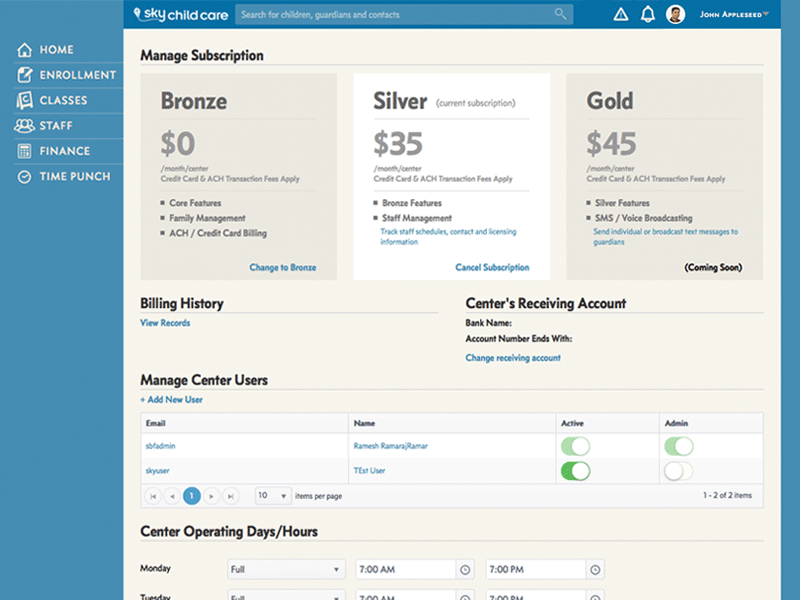Click the search magnifier icon
The height and width of the screenshot is (600, 800).
click(x=560, y=14)
